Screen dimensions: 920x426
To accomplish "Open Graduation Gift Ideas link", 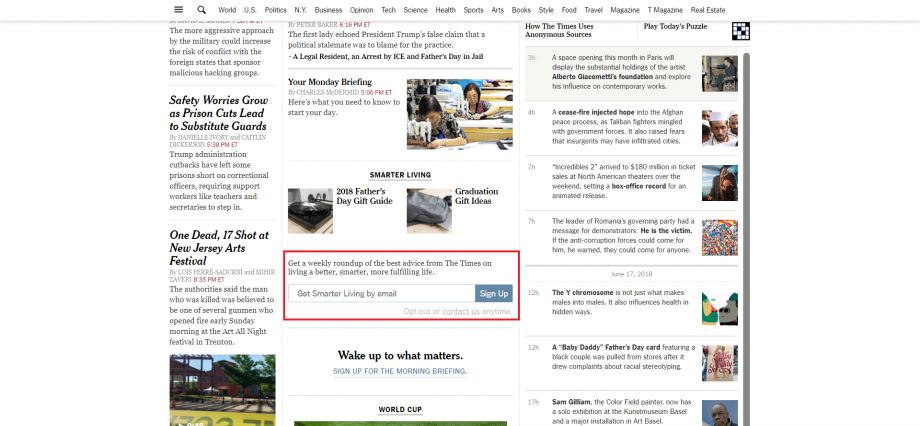I will pos(476,196).
